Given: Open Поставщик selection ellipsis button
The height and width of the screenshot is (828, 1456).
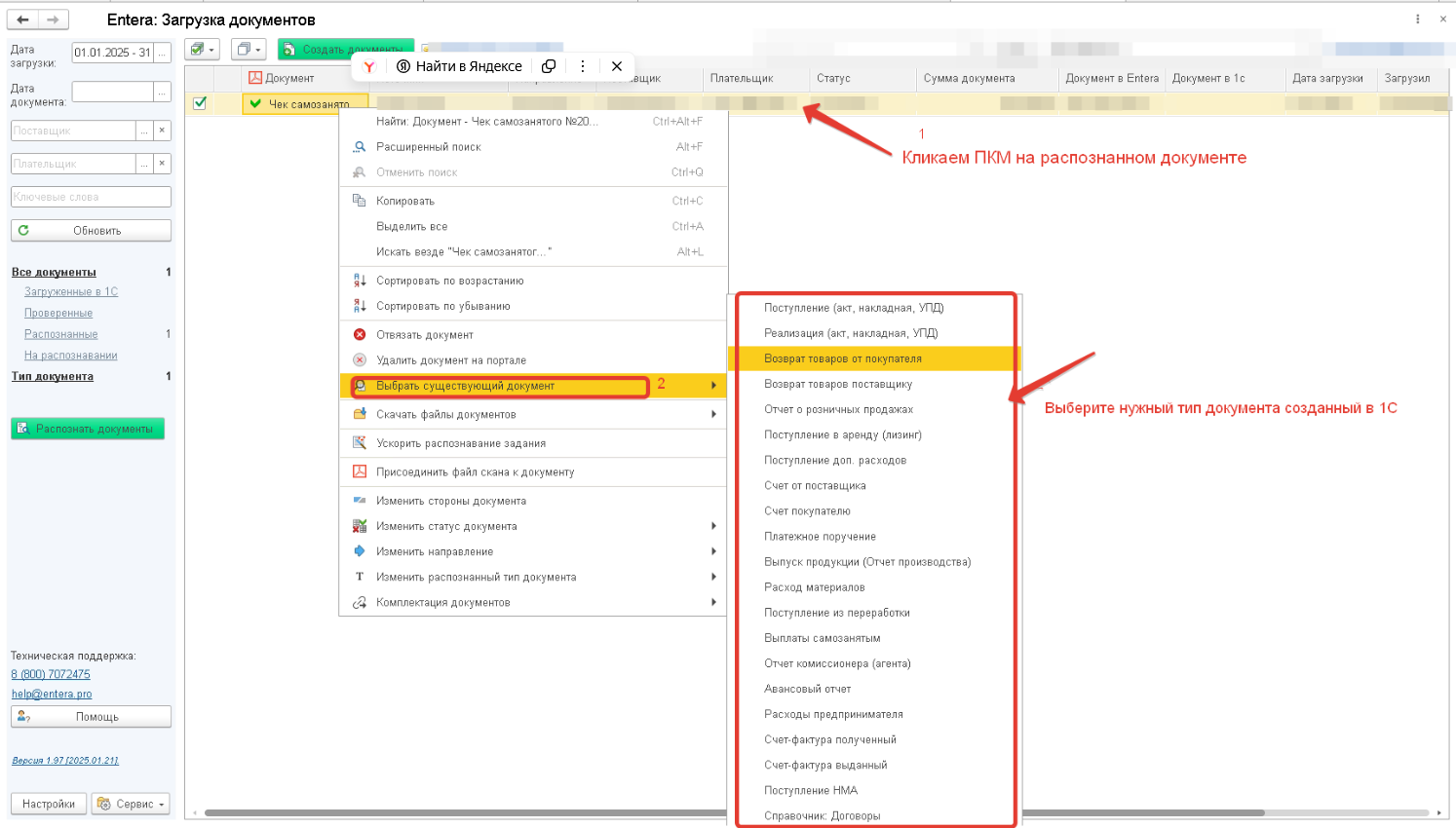Looking at the screenshot, I should point(144,131).
